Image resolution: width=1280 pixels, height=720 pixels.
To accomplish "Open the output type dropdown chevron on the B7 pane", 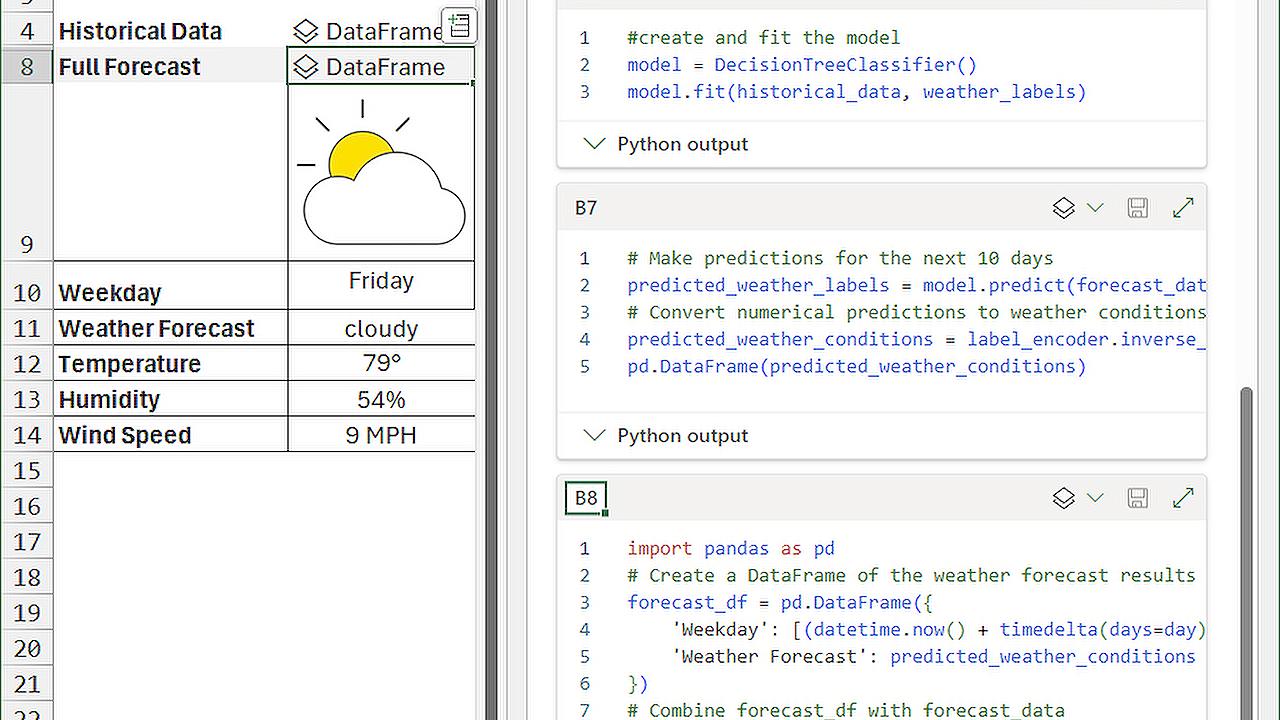I will (1095, 207).
